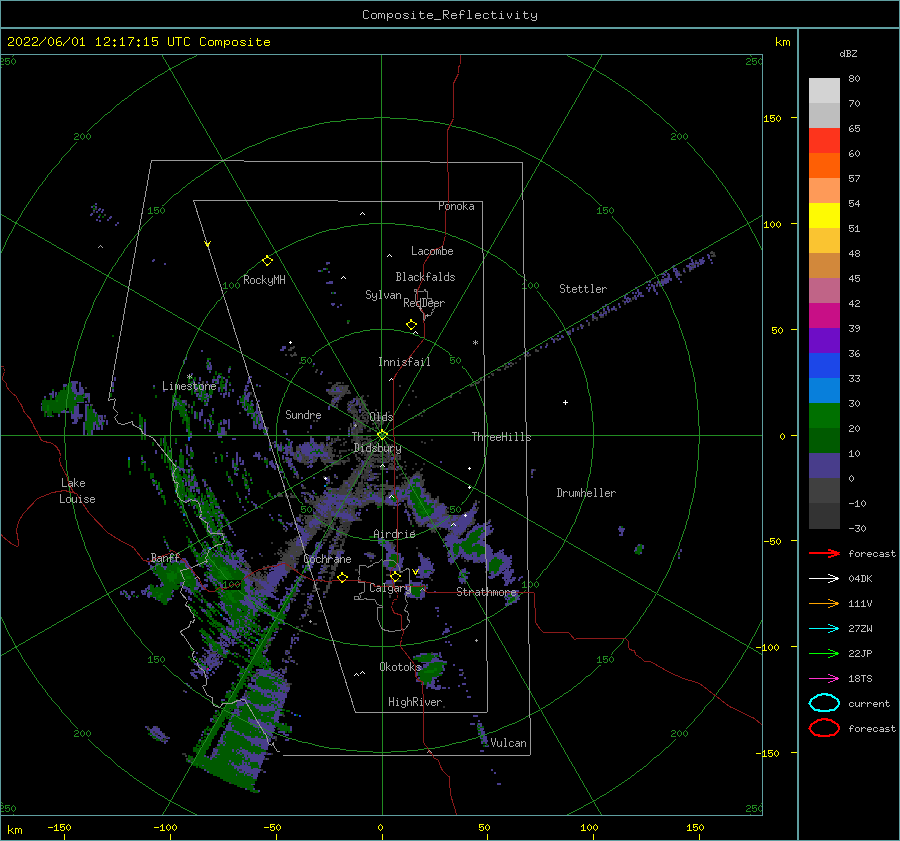Select the Innisfail label

click(404, 362)
